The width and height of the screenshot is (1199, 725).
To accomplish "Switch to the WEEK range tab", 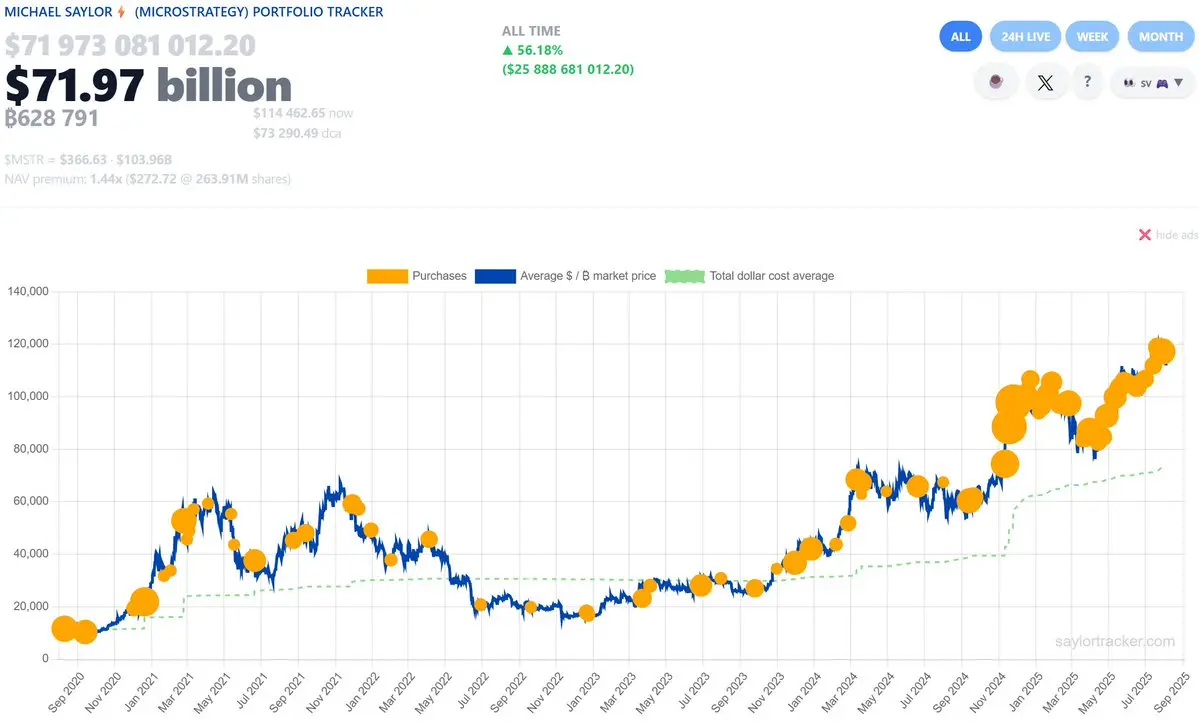I will click(1092, 37).
